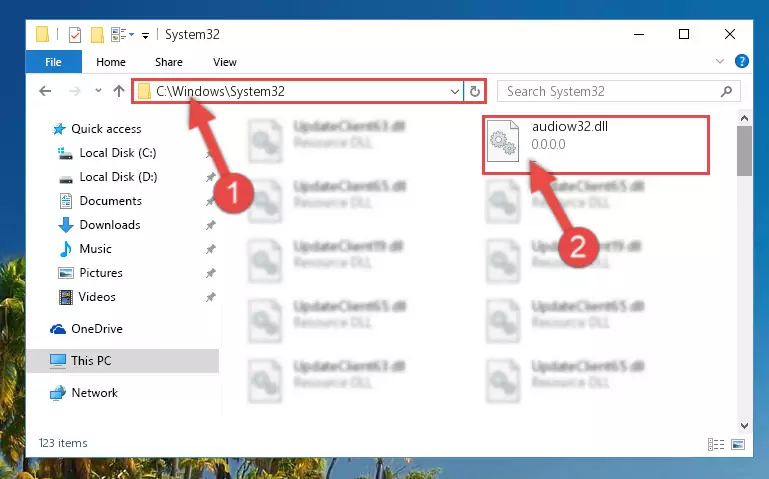Open Local Disk (C:) in sidebar

coord(118,153)
